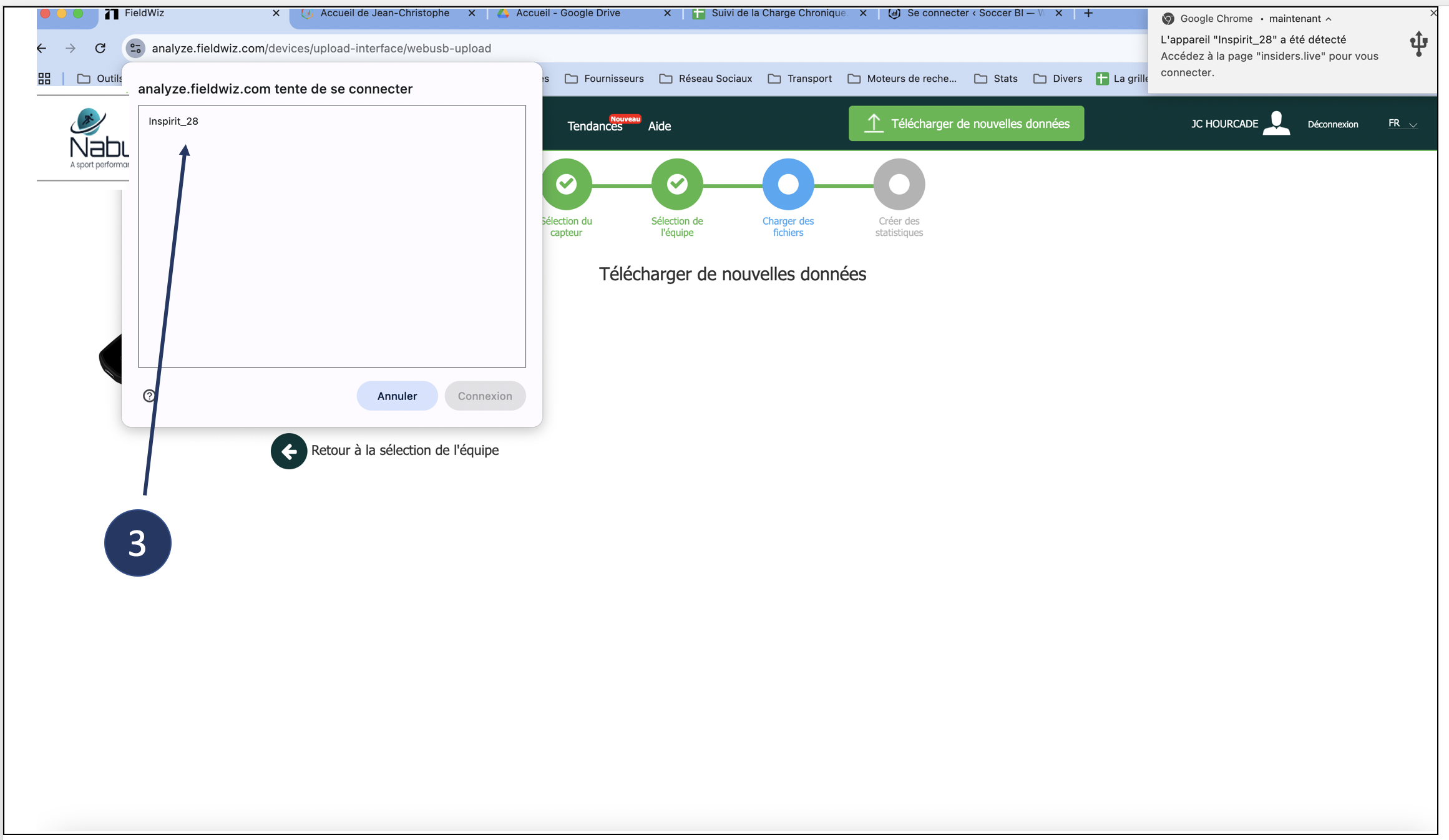Open the Tendances menu item
The image size is (1449, 840).
point(594,126)
